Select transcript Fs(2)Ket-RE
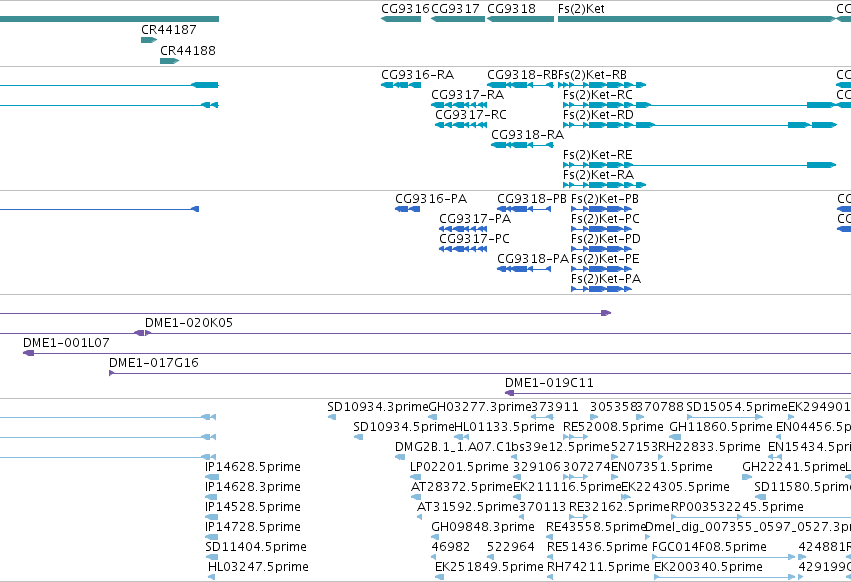851x582 pixels. (700, 165)
